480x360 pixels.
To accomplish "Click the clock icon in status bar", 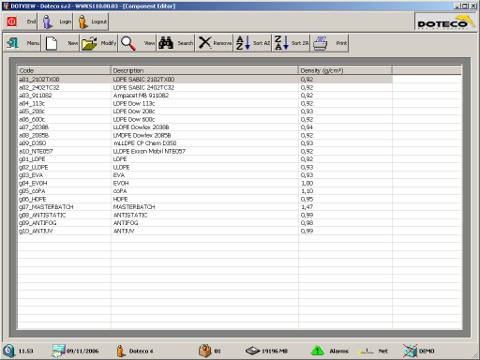I will [9, 351].
